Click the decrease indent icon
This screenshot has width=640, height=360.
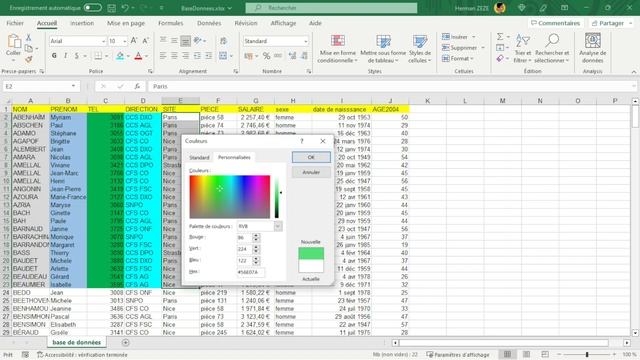tap(197, 56)
